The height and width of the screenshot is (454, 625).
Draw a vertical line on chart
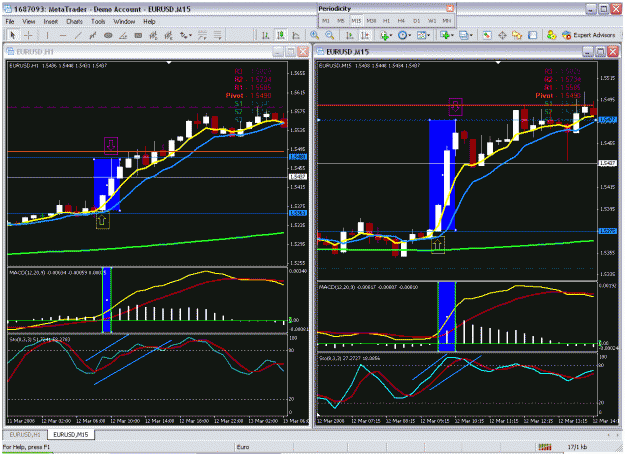[x=47, y=35]
